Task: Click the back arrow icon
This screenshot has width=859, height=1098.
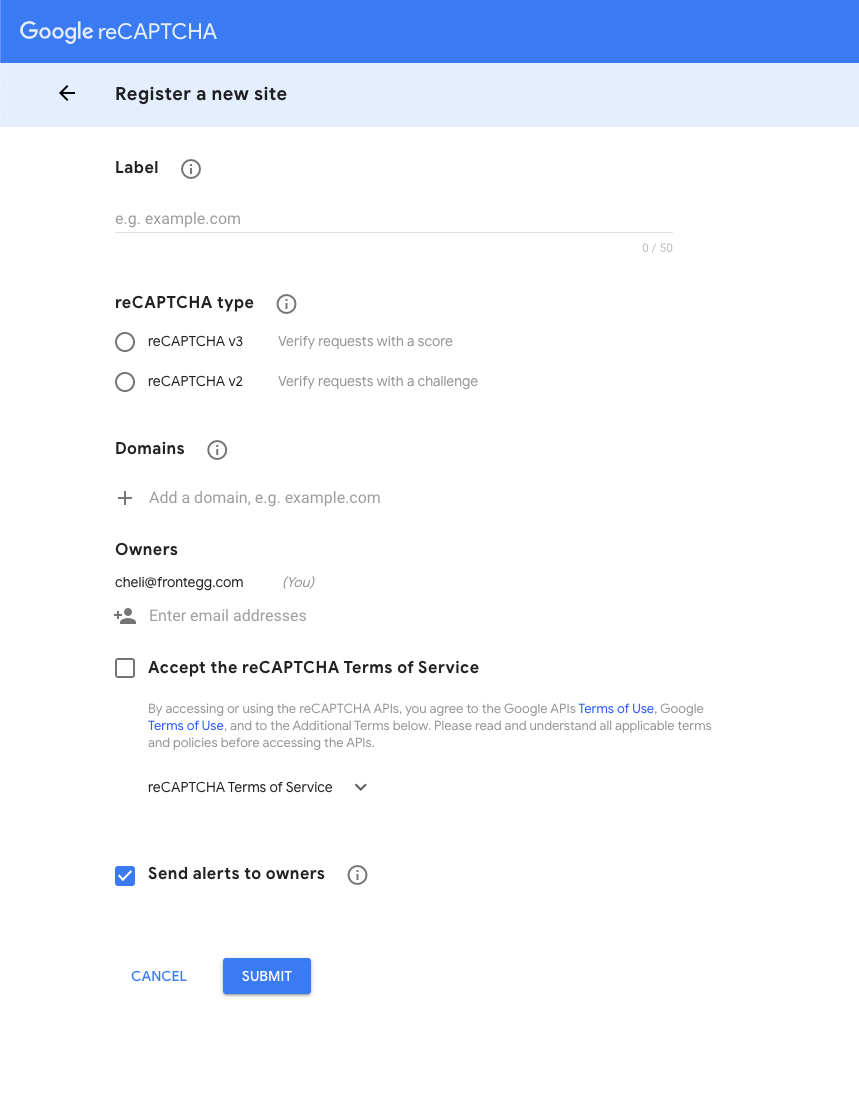Action: coord(67,93)
